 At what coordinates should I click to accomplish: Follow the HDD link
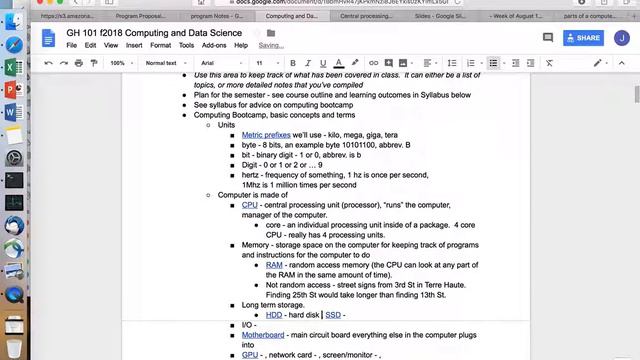click(274, 315)
